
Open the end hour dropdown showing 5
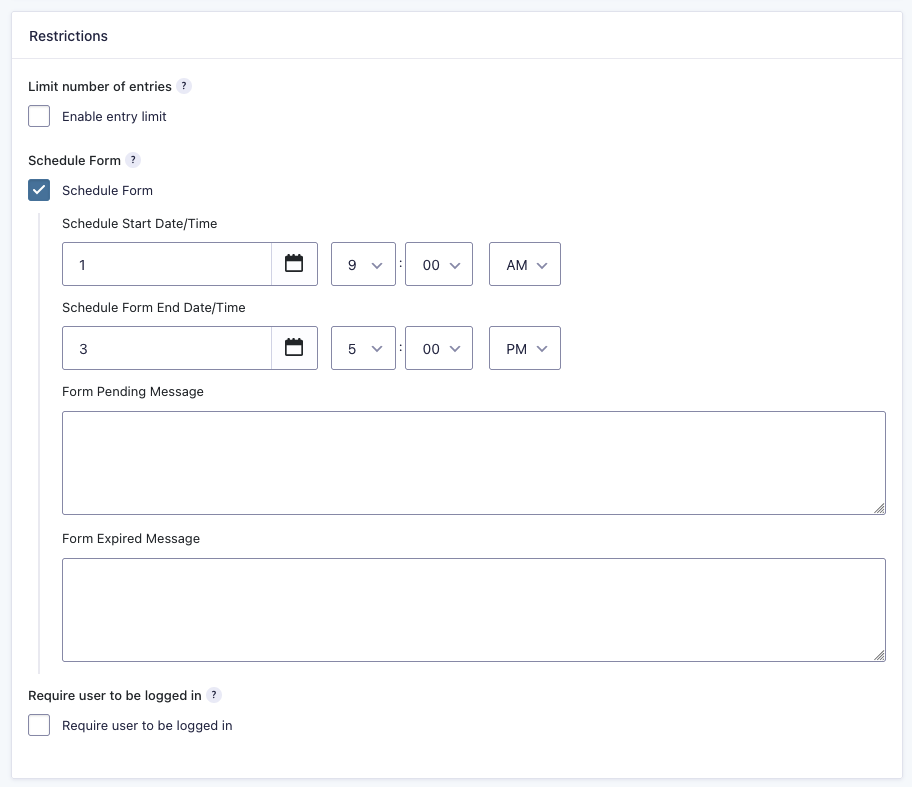tap(363, 349)
